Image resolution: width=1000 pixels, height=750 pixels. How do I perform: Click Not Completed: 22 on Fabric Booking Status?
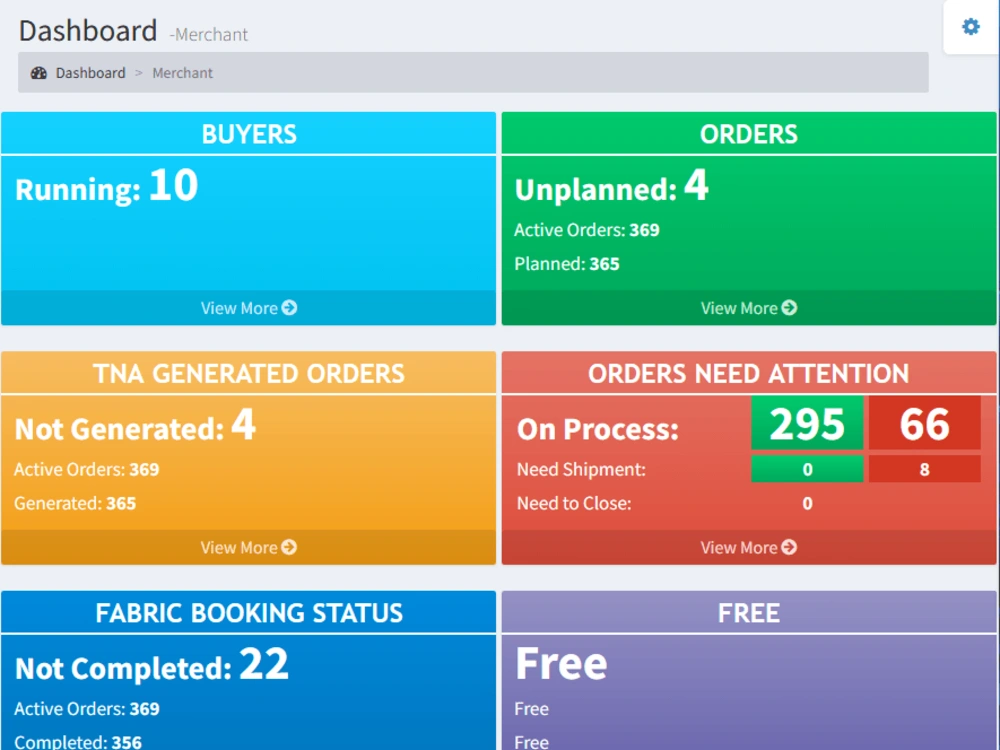coord(150,668)
